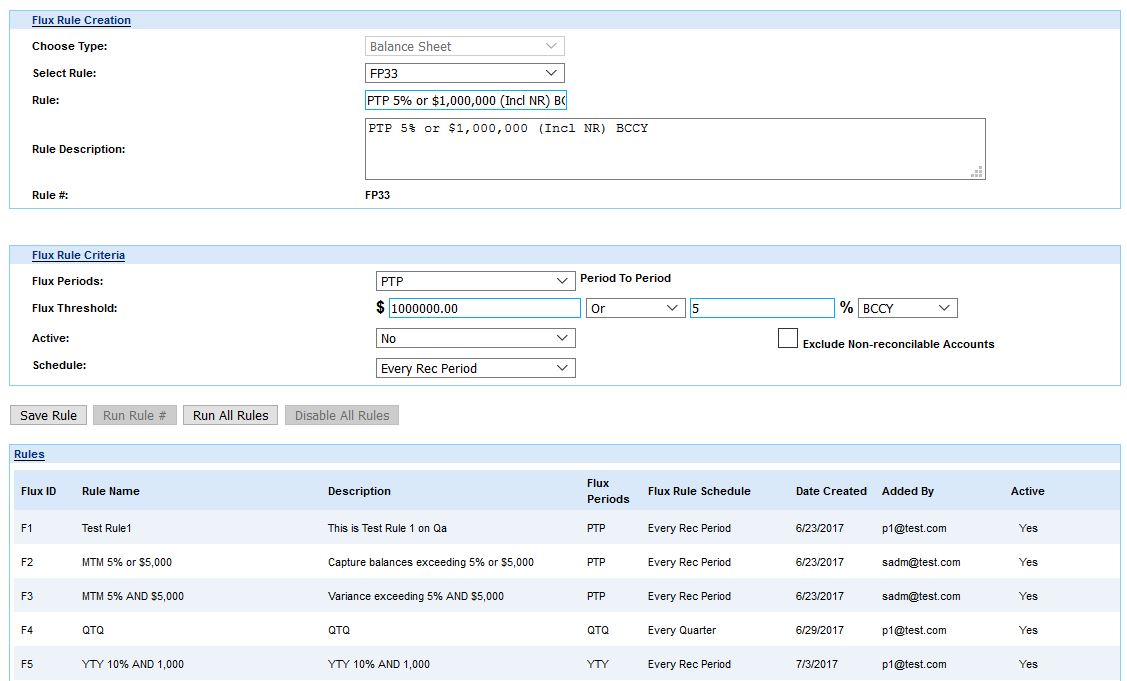Expand the Choose Type dropdown
The width and height of the screenshot is (1127, 681).
[463, 46]
